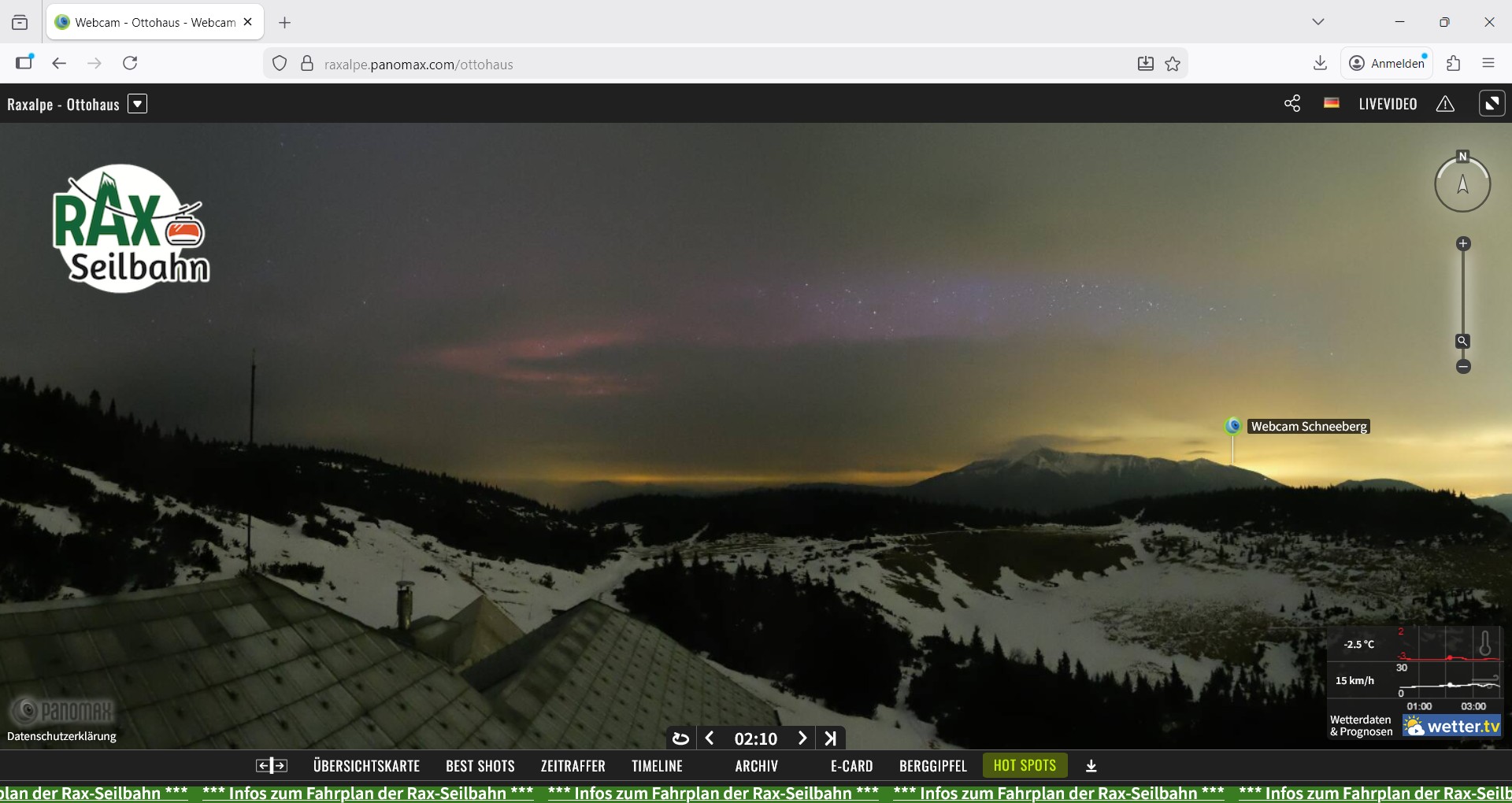Go forward in browser history
1512x803 pixels.
94,63
